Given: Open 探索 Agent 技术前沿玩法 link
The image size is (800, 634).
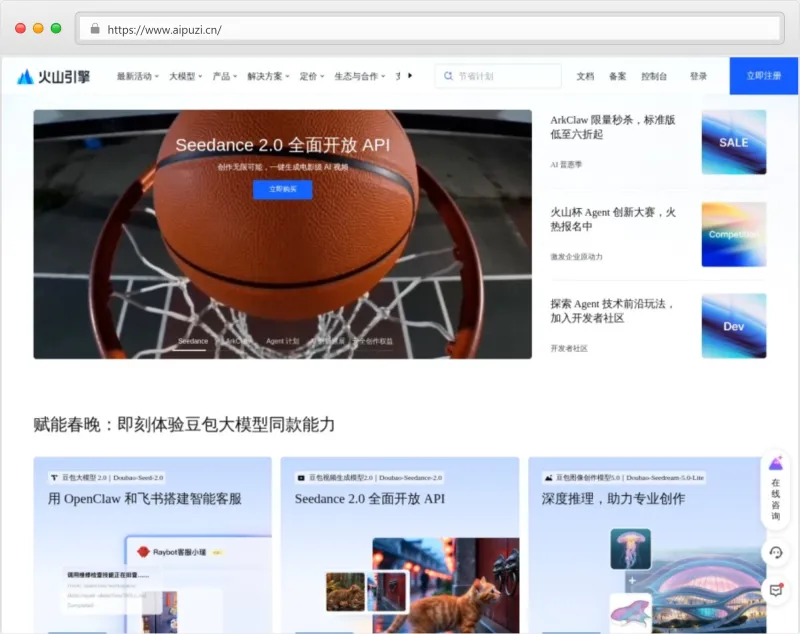Looking at the screenshot, I should 613,311.
